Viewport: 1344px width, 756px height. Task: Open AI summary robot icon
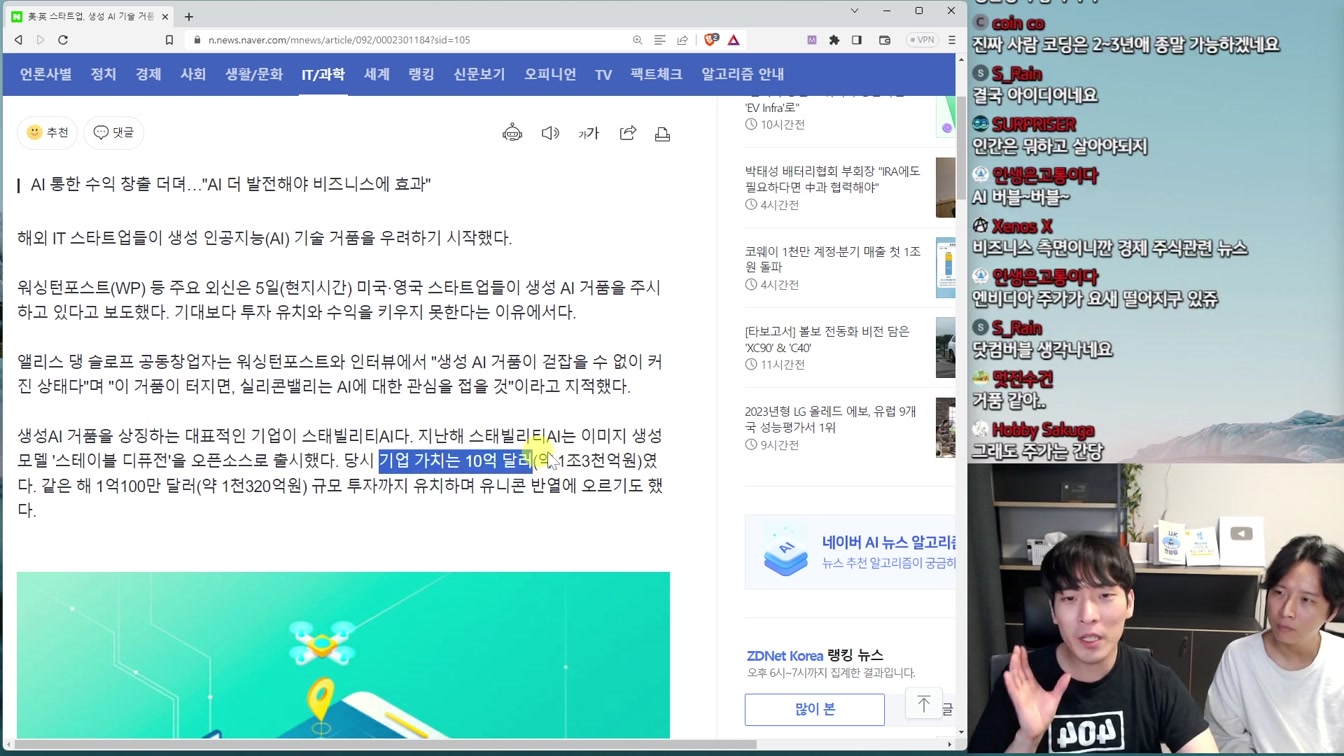[512, 133]
